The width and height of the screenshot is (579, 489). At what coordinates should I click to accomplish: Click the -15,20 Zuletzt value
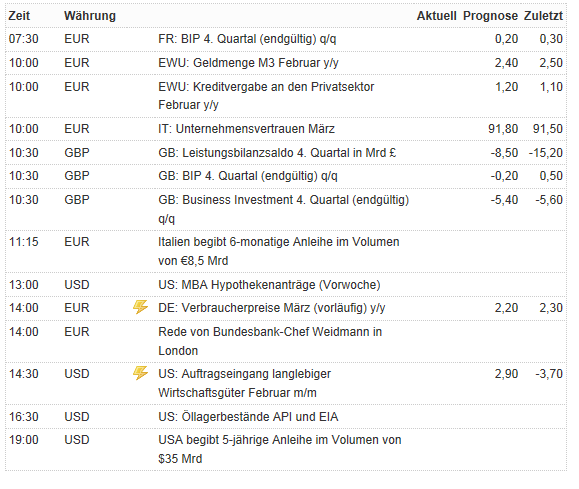[x=546, y=153]
